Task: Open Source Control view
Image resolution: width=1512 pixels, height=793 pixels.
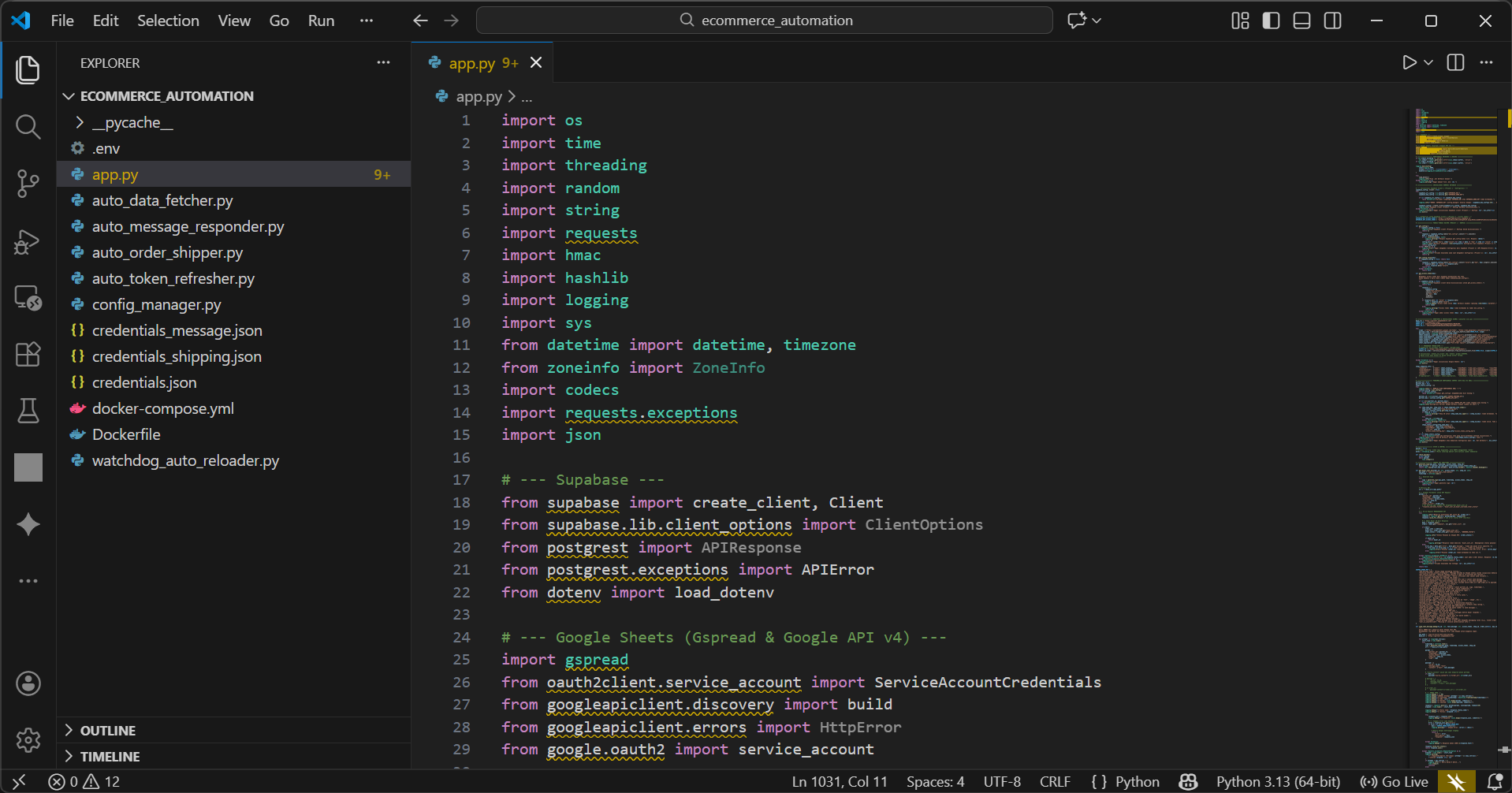Action: pos(28,184)
